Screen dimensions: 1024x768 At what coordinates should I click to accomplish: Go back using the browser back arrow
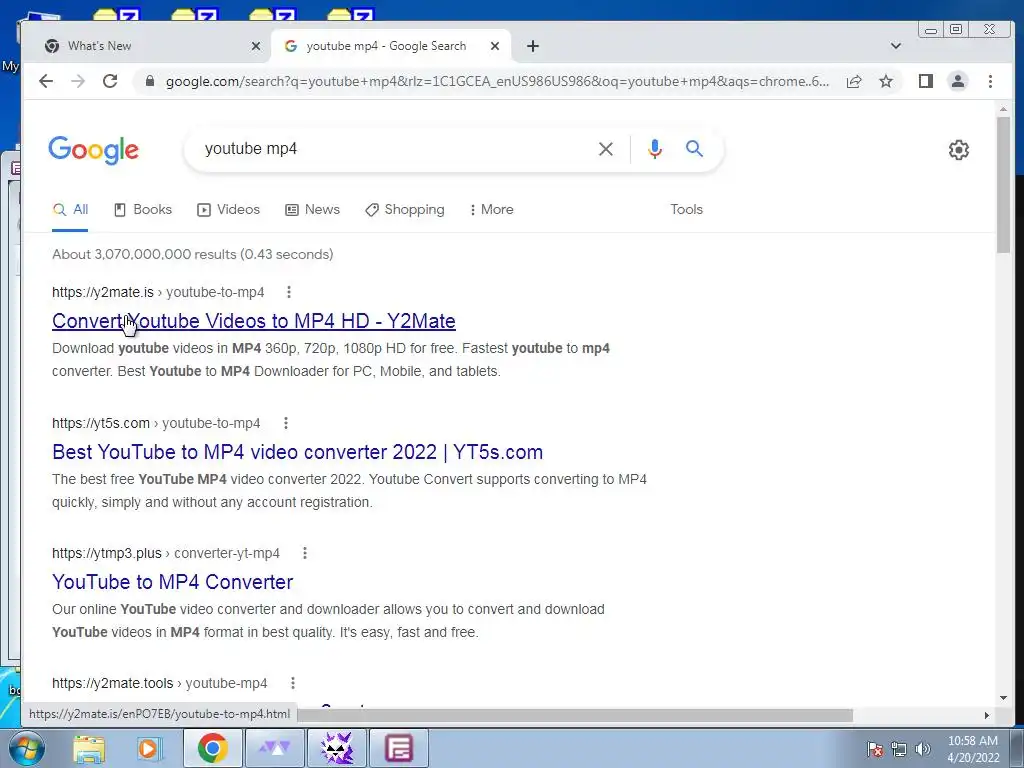[46, 81]
